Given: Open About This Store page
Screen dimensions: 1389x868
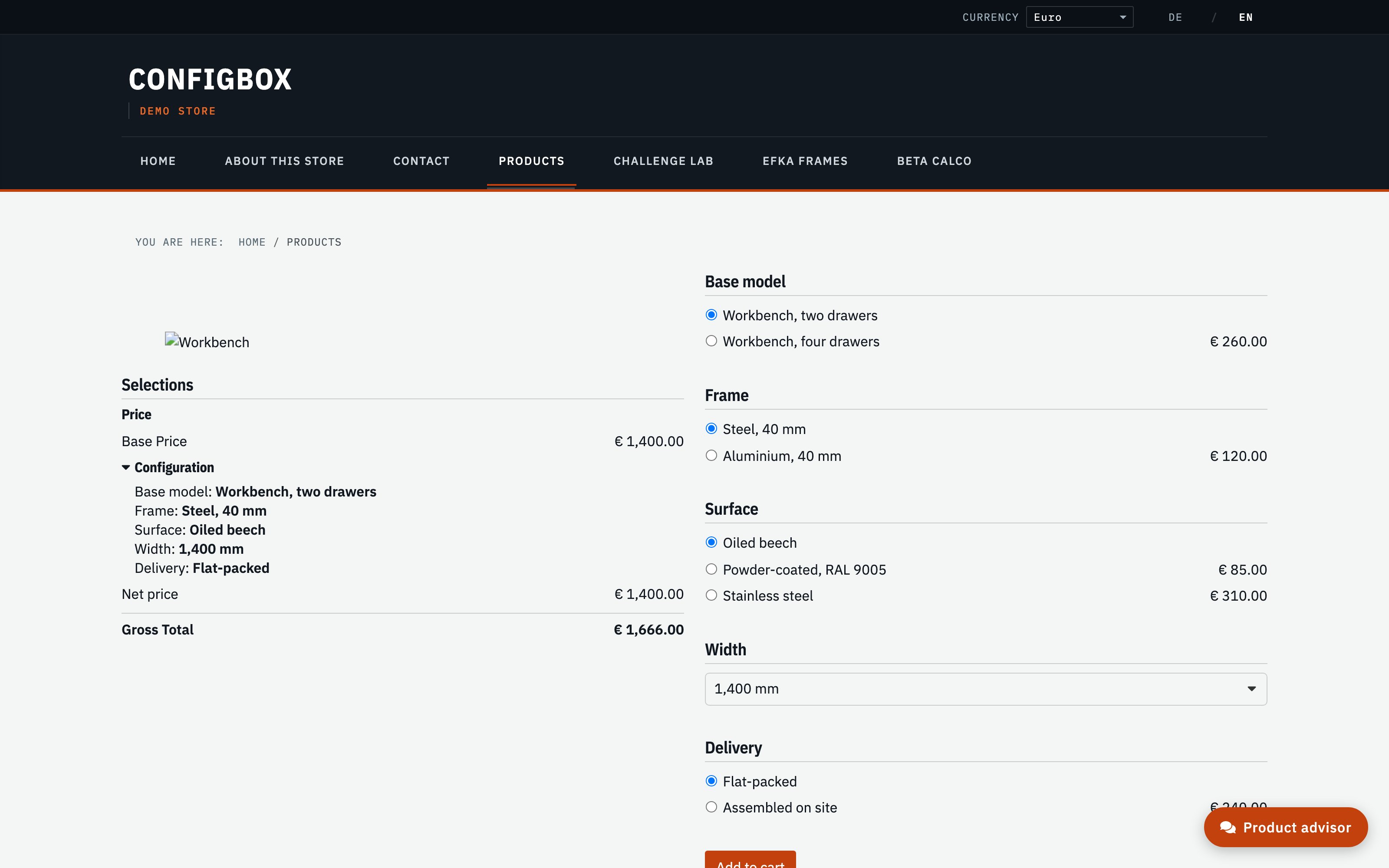Looking at the screenshot, I should (284, 161).
